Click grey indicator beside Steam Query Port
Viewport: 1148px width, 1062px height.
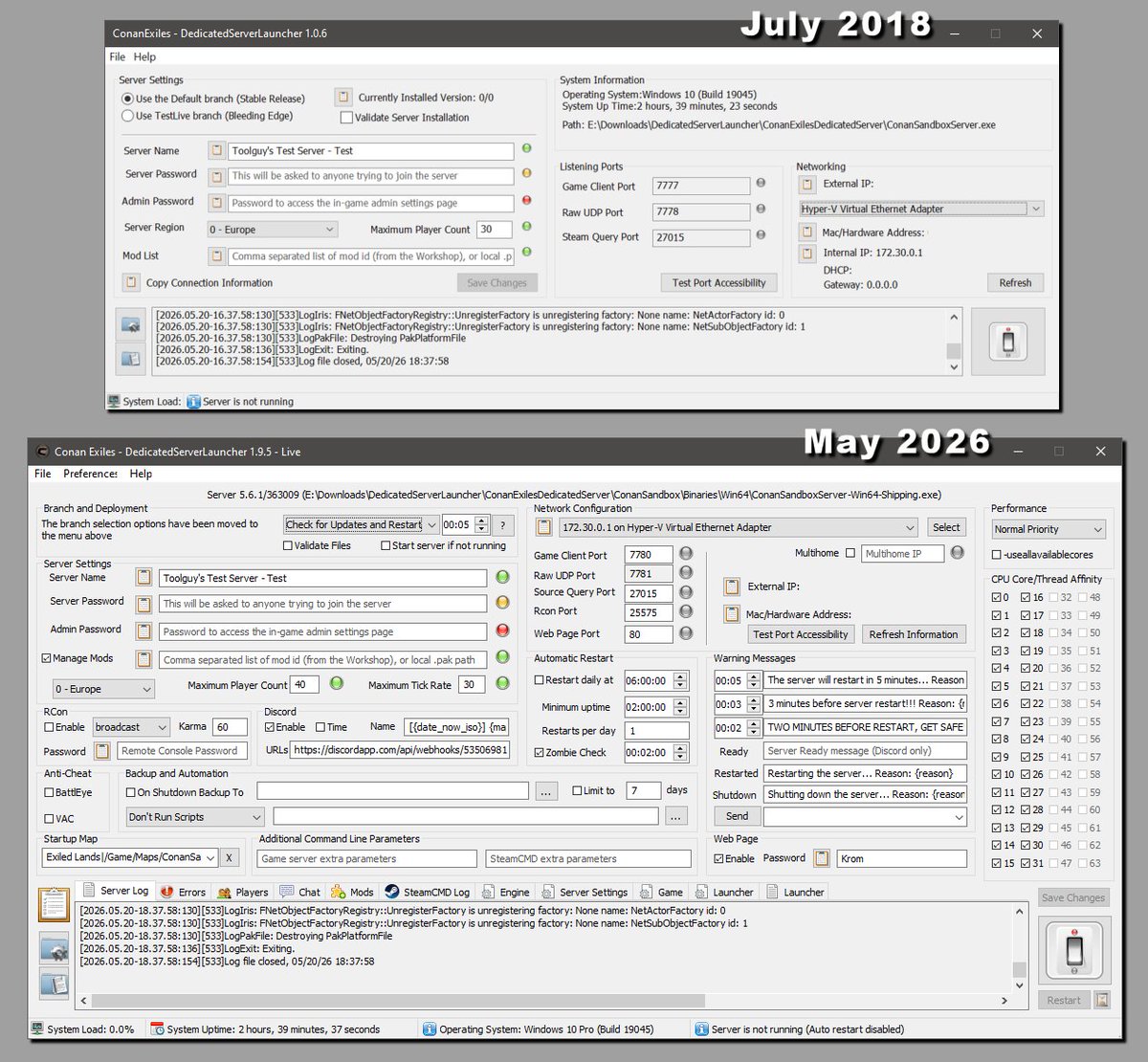761,234
